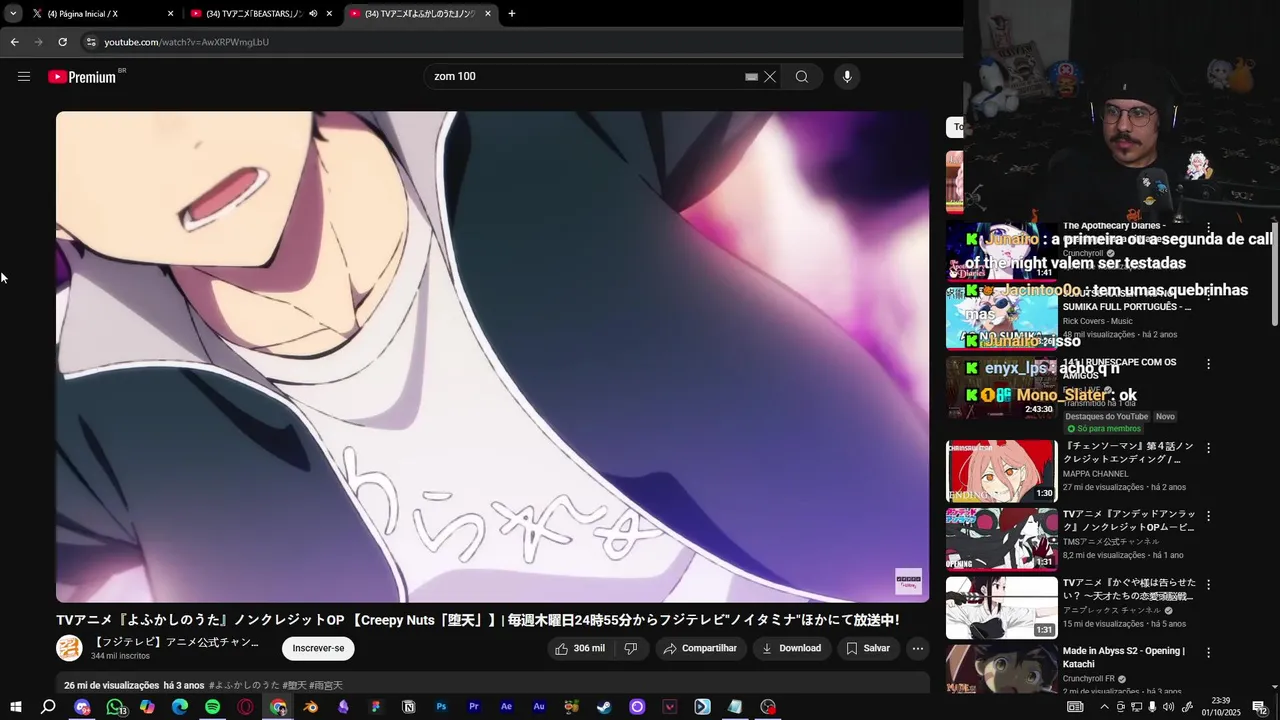1280x720 pixels.
Task: Open the more actions ellipsis below the video
Action: click(x=918, y=648)
